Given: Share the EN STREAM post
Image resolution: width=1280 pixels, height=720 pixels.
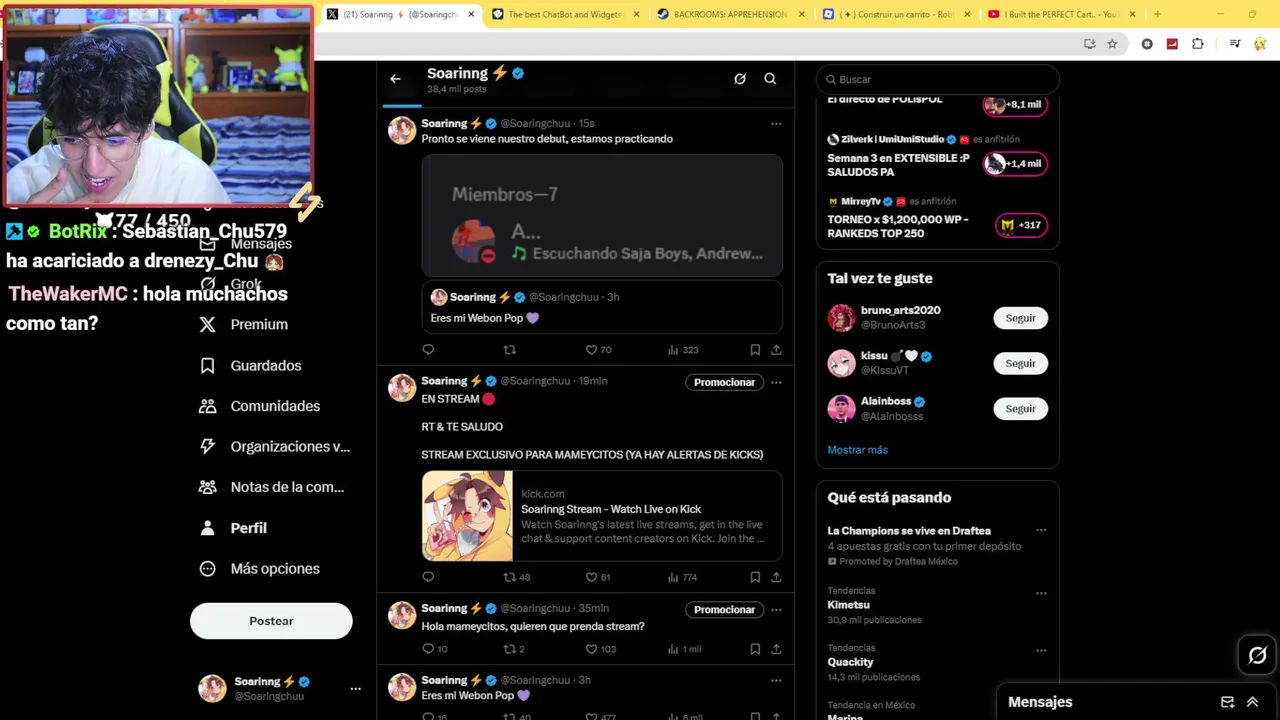Looking at the screenshot, I should [x=776, y=577].
